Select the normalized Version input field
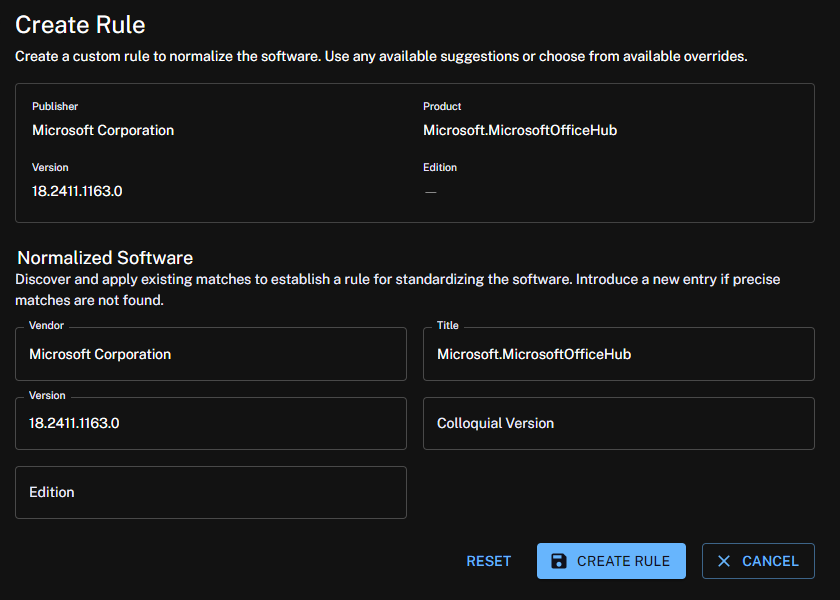Image resolution: width=840 pixels, height=600 pixels. point(210,424)
